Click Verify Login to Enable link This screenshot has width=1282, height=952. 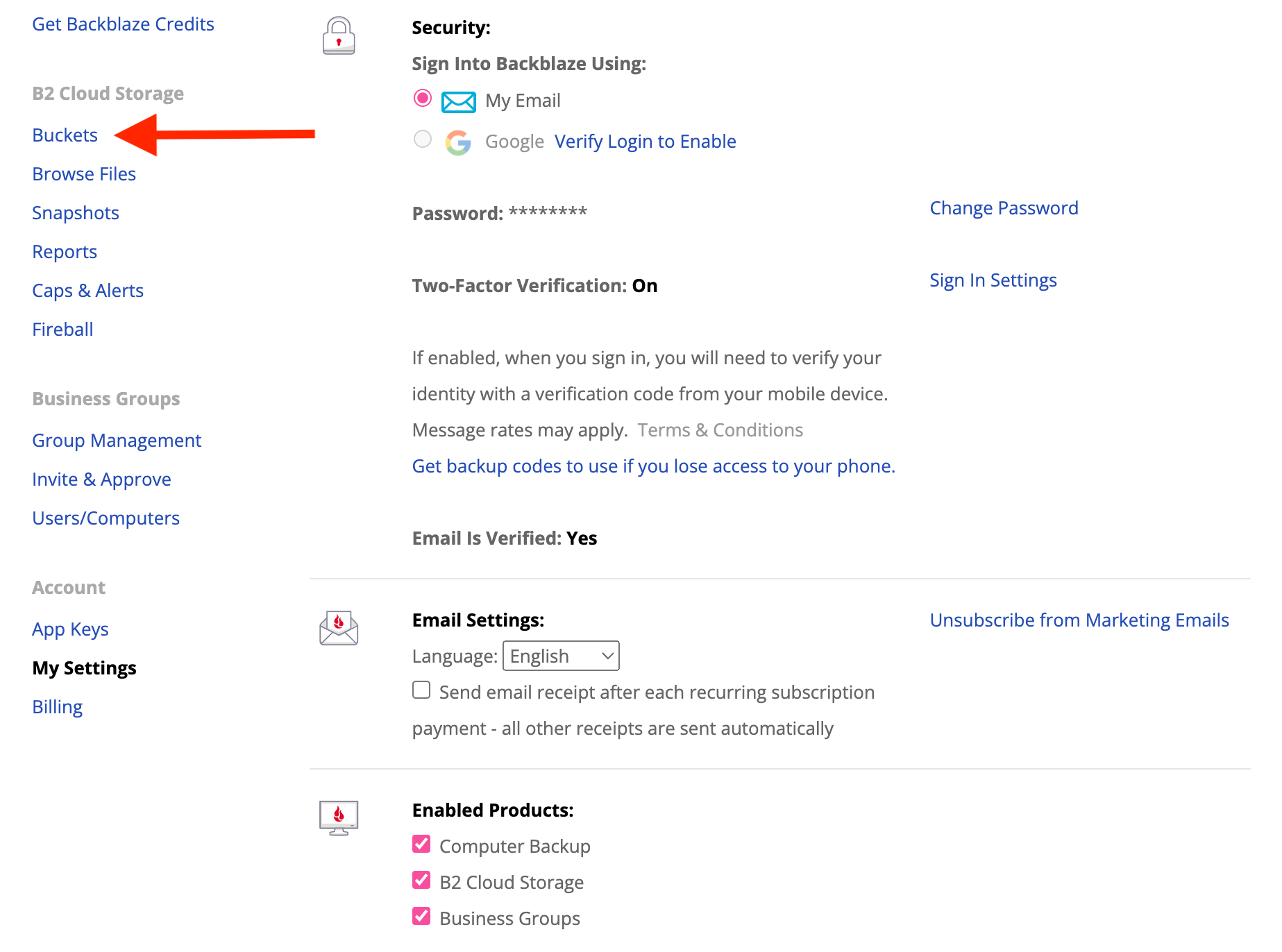click(645, 142)
